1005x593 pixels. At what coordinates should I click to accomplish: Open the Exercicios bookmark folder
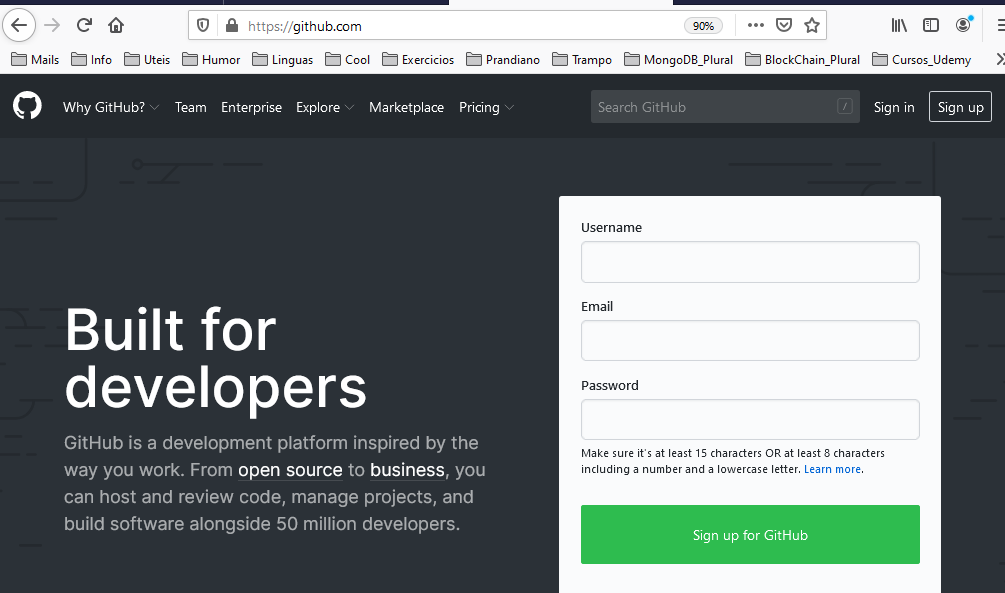click(x=418, y=60)
